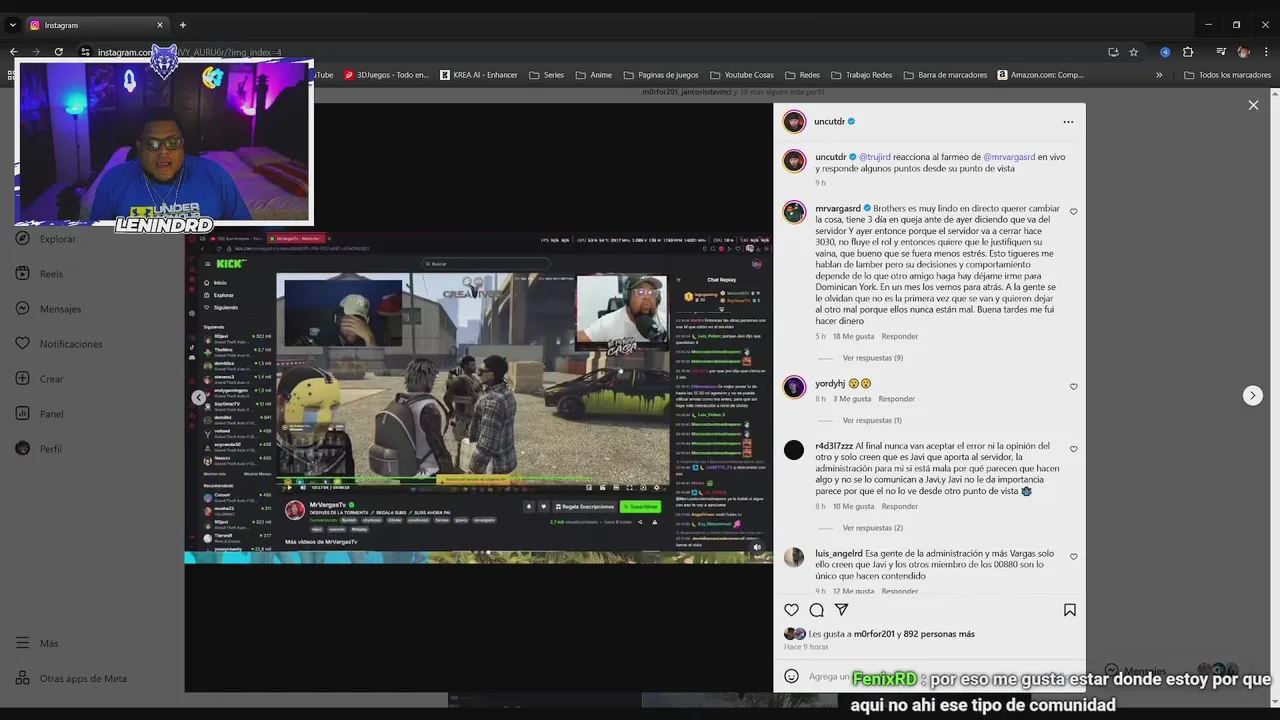The image size is (1280, 720).
Task: Open @trujird mention link
Action: click(x=875, y=157)
